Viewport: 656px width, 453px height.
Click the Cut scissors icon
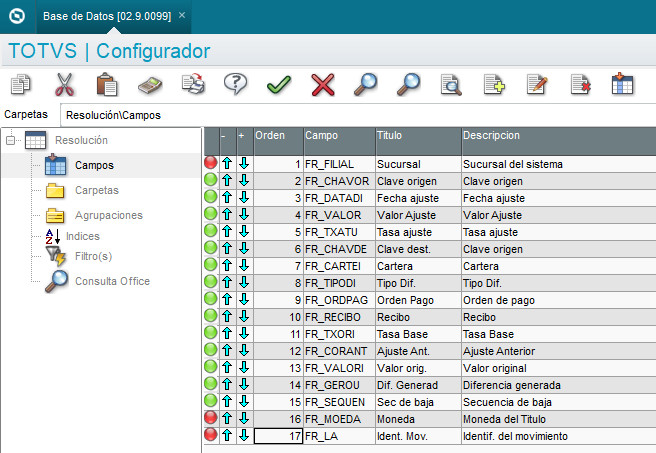coord(64,84)
